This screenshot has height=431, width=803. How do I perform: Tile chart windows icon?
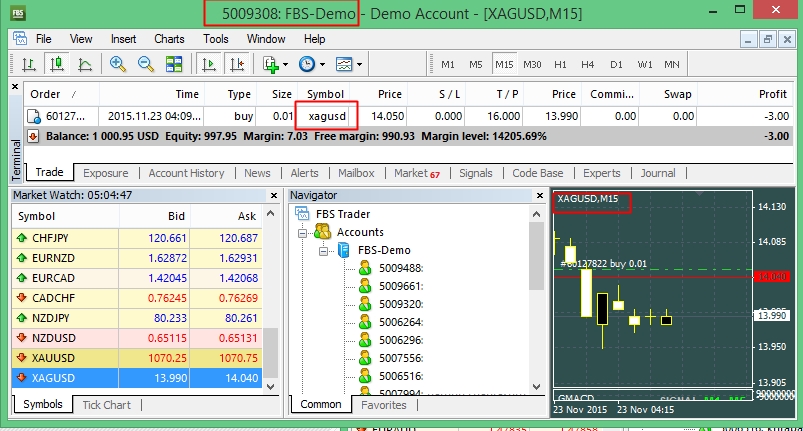174,64
